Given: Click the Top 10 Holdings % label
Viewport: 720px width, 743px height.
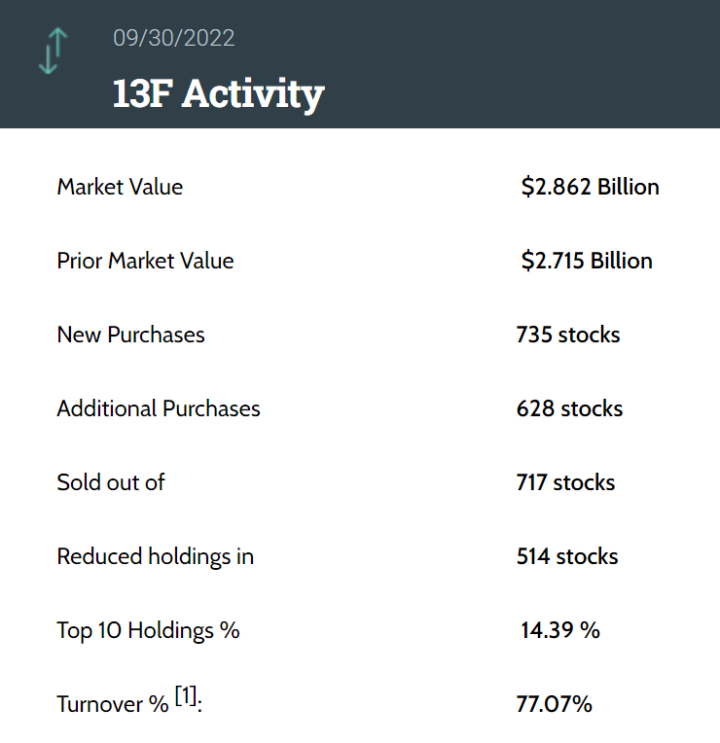Looking at the screenshot, I should (x=148, y=630).
